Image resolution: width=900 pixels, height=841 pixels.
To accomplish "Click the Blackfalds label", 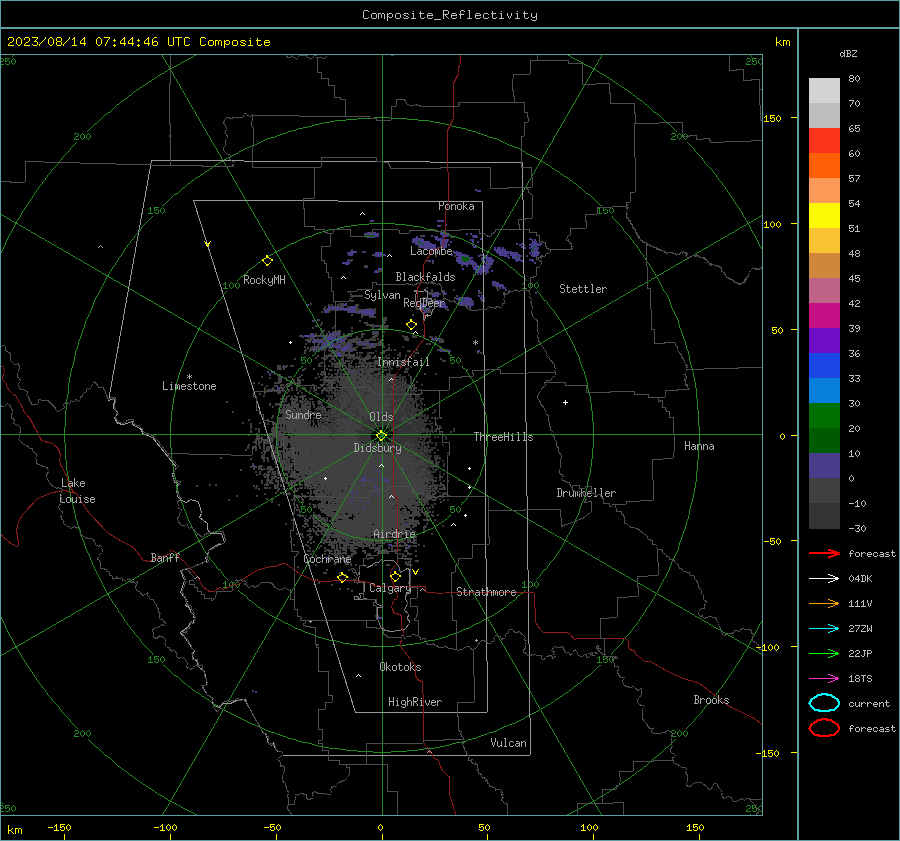I will tap(425, 277).
